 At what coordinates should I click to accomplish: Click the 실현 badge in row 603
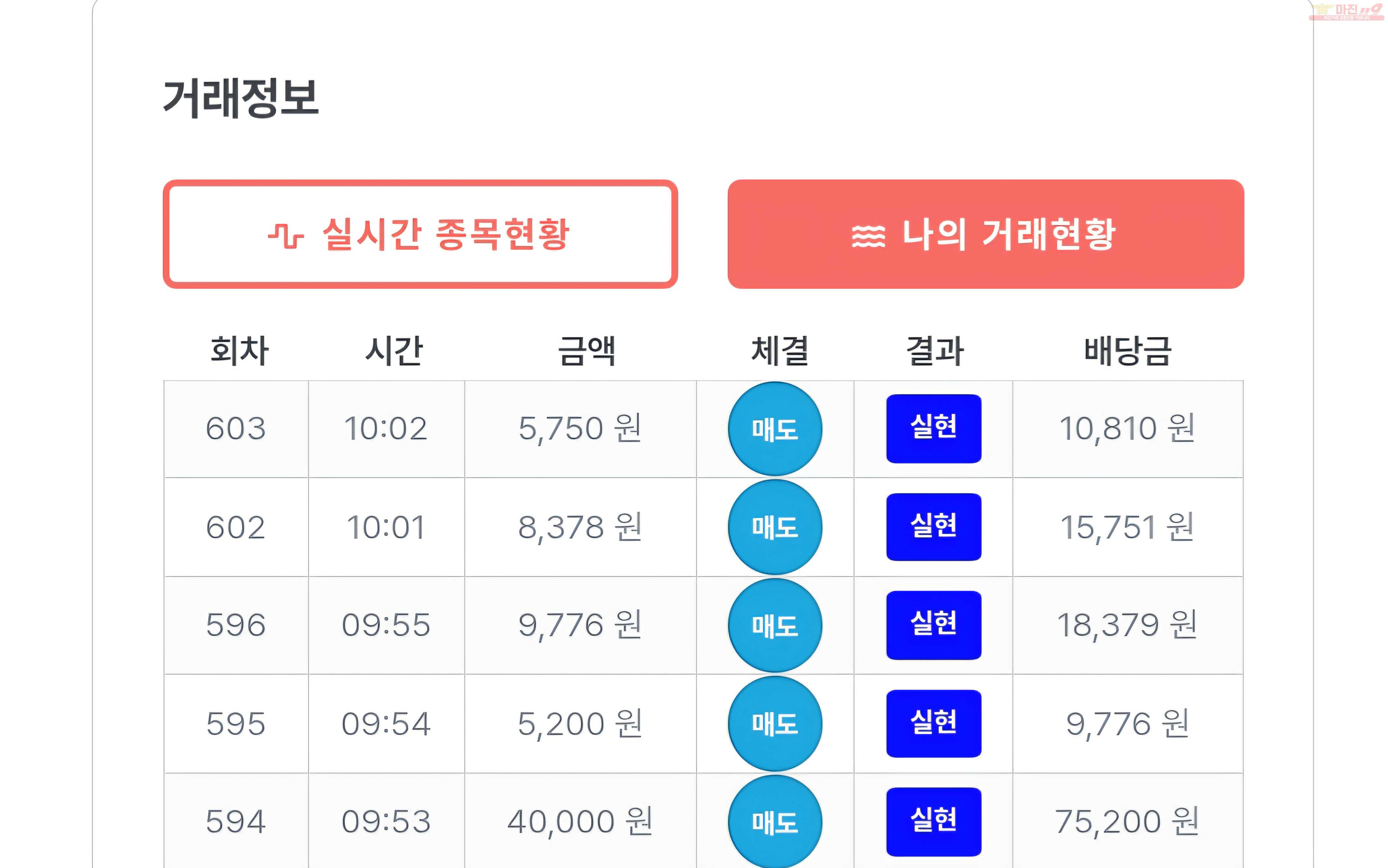934,428
